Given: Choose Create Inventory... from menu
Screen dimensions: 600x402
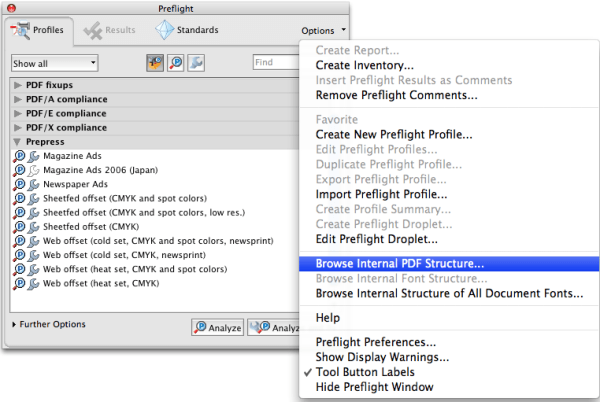Looking at the screenshot, I should [365, 65].
